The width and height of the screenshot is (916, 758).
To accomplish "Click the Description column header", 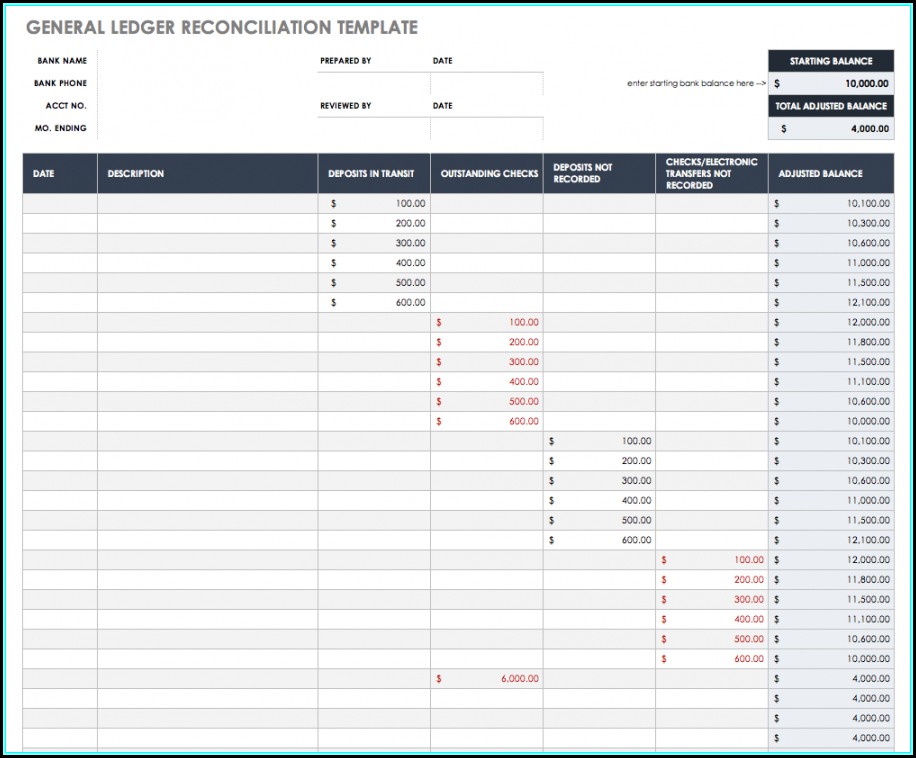I will [207, 174].
